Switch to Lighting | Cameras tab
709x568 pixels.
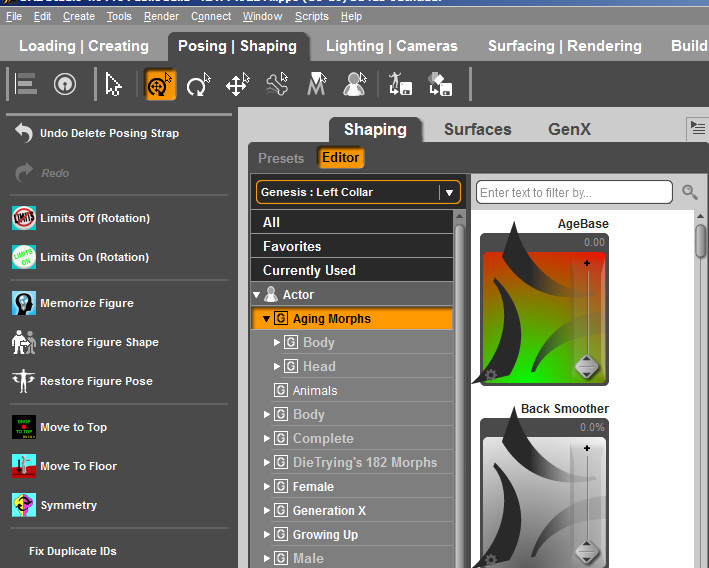[392, 46]
